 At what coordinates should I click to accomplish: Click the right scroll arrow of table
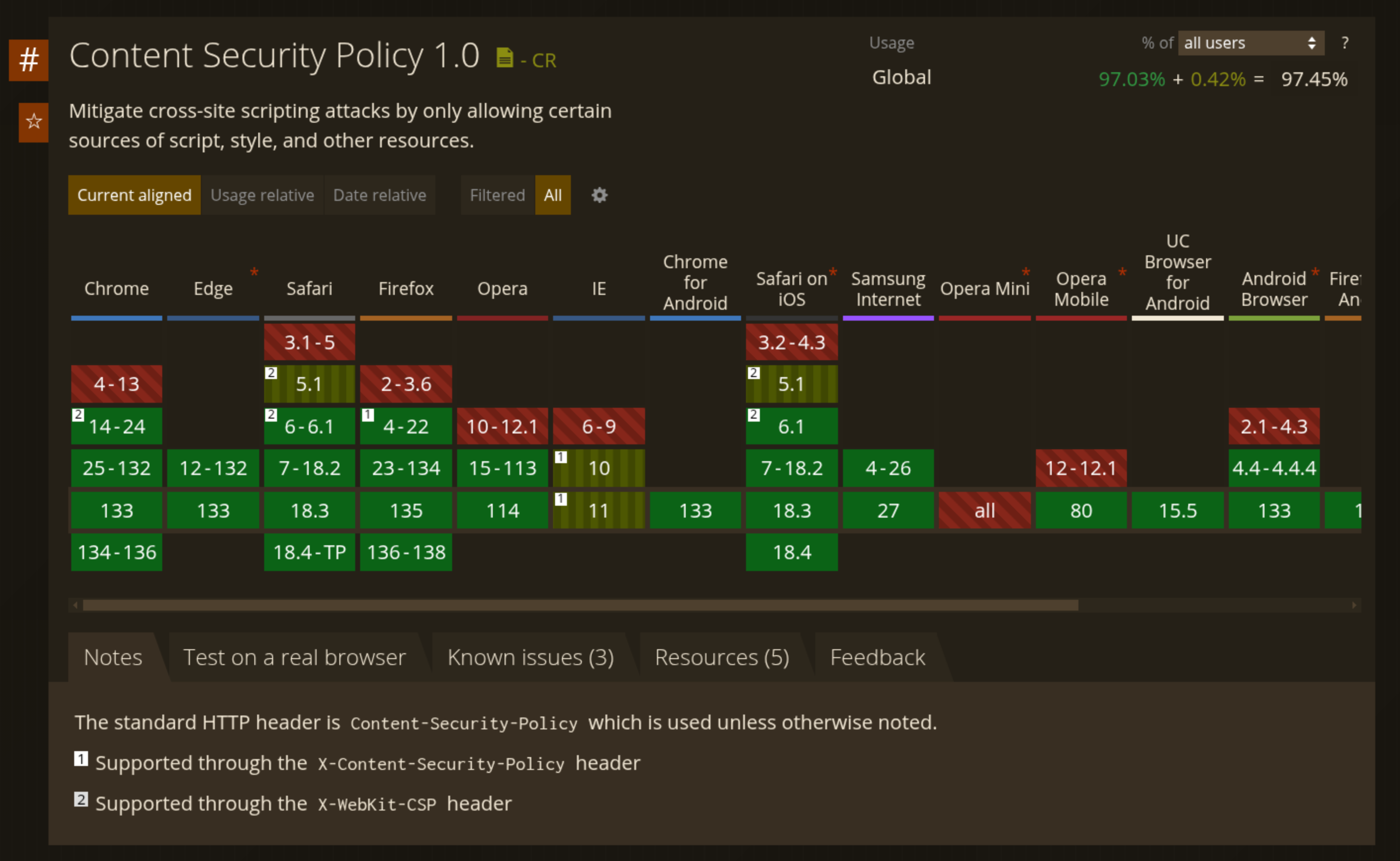[x=1354, y=605]
